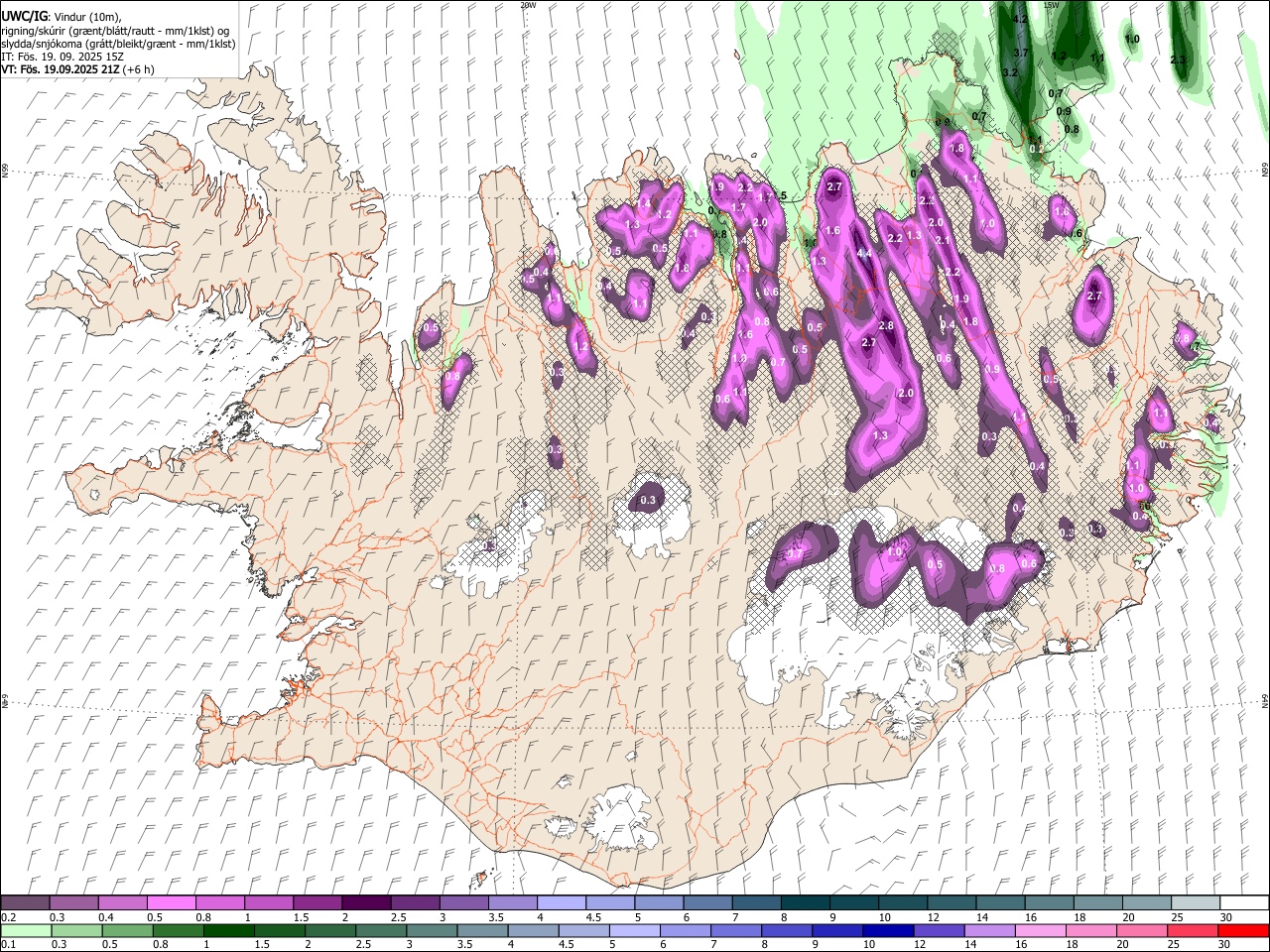Pick the rain legend swatch between 25 and 30
The image size is (1270, 952).
coord(1194,930)
